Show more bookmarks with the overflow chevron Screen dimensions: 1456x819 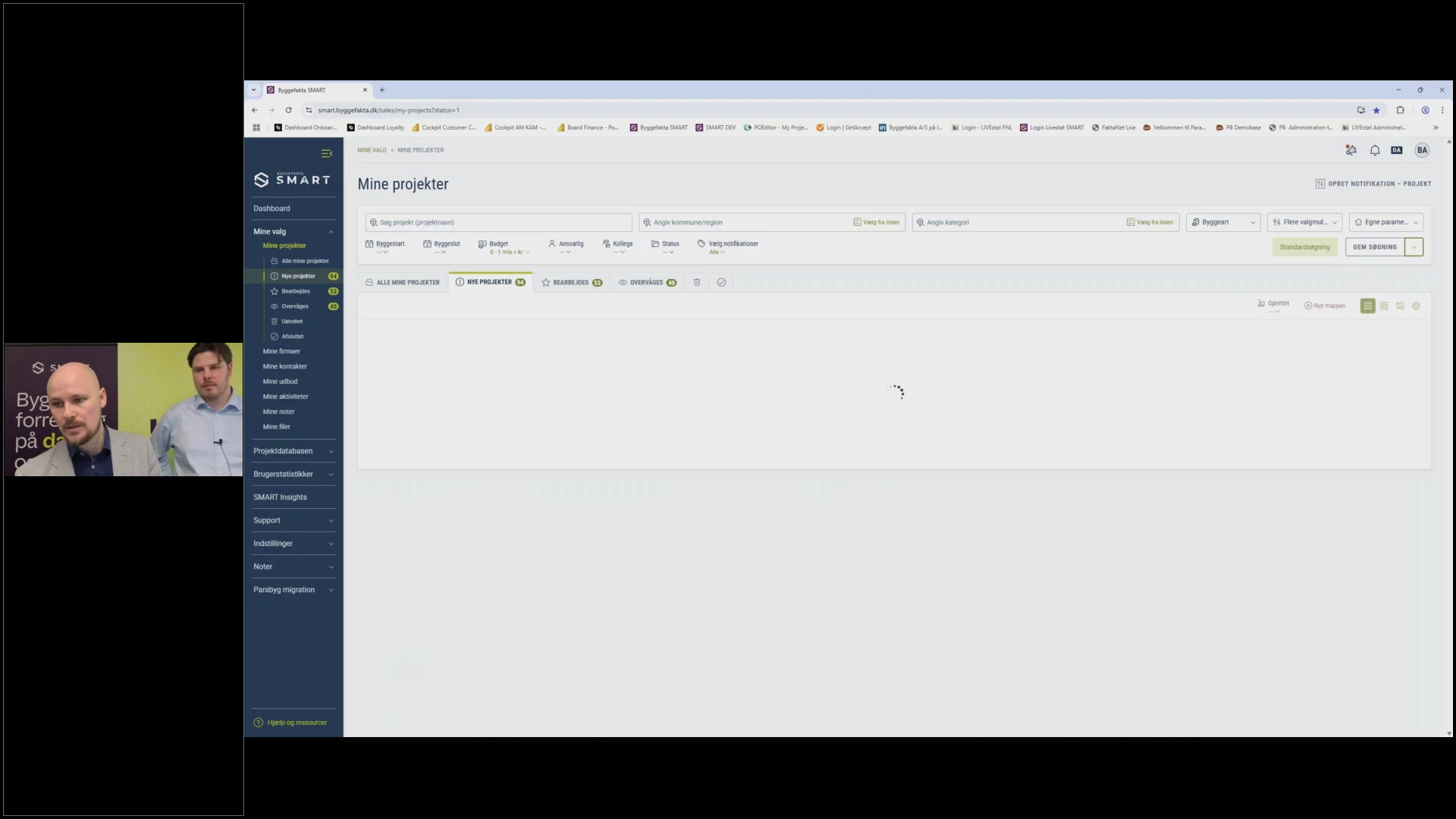[1435, 127]
